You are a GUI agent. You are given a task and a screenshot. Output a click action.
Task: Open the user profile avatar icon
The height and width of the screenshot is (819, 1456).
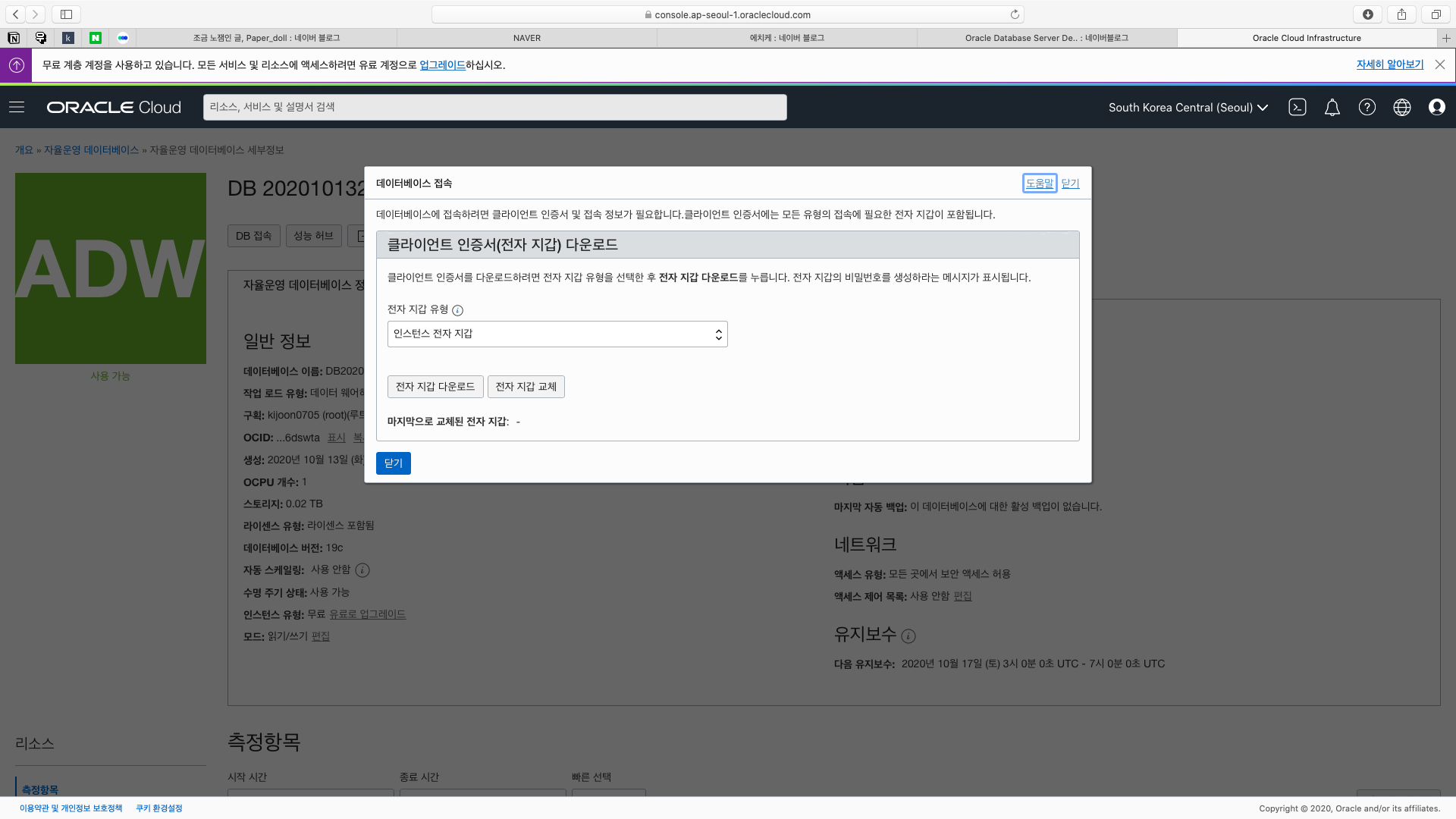pyautogui.click(x=1436, y=107)
